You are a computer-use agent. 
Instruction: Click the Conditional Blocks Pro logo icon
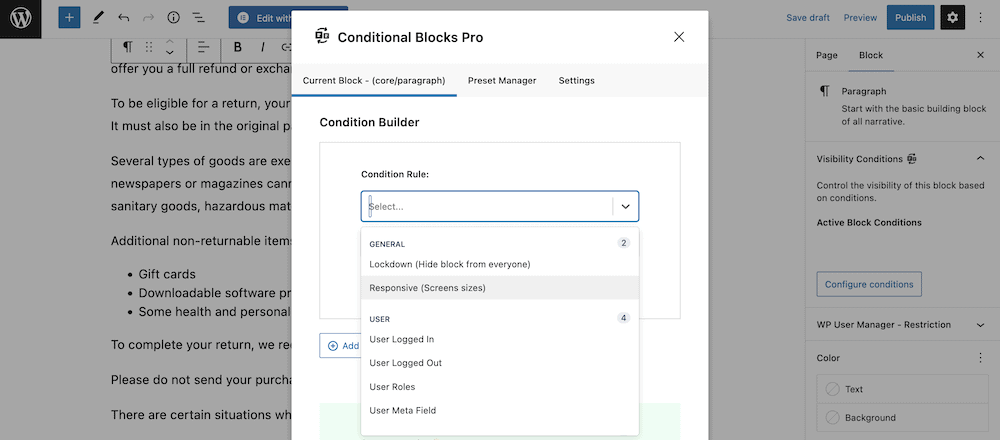point(322,36)
